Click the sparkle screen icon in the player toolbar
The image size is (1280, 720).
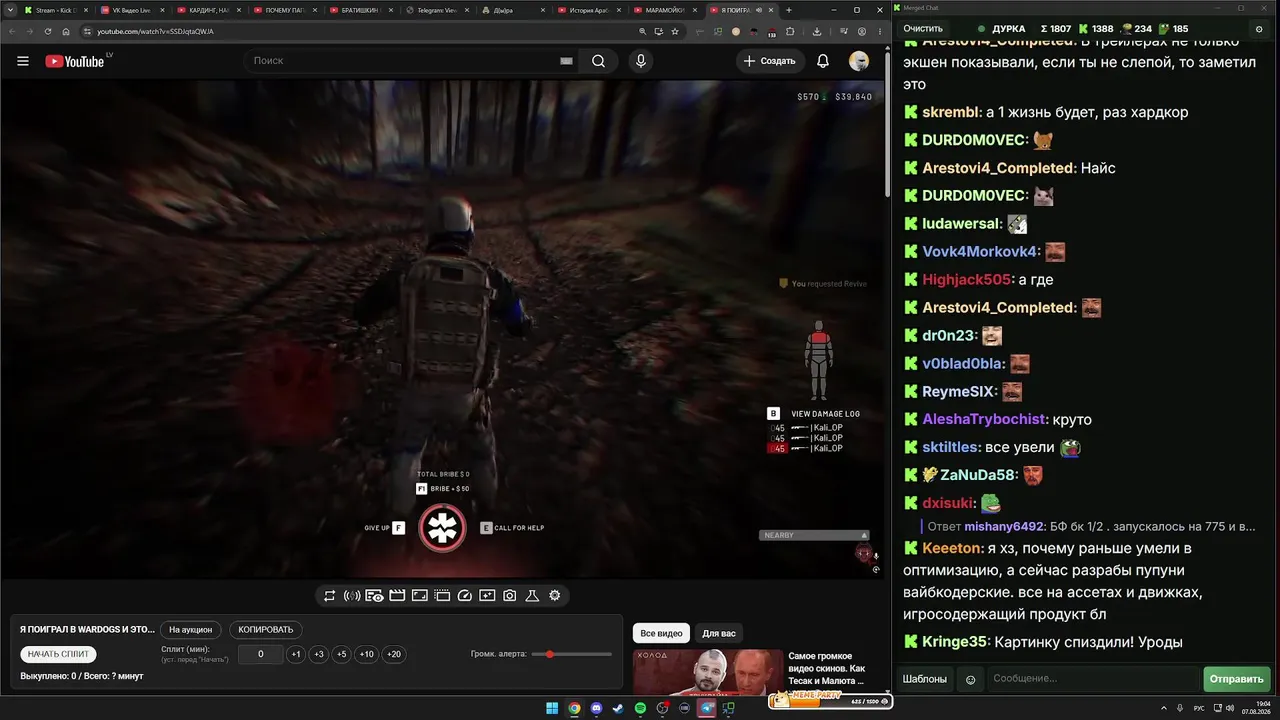click(x=487, y=596)
